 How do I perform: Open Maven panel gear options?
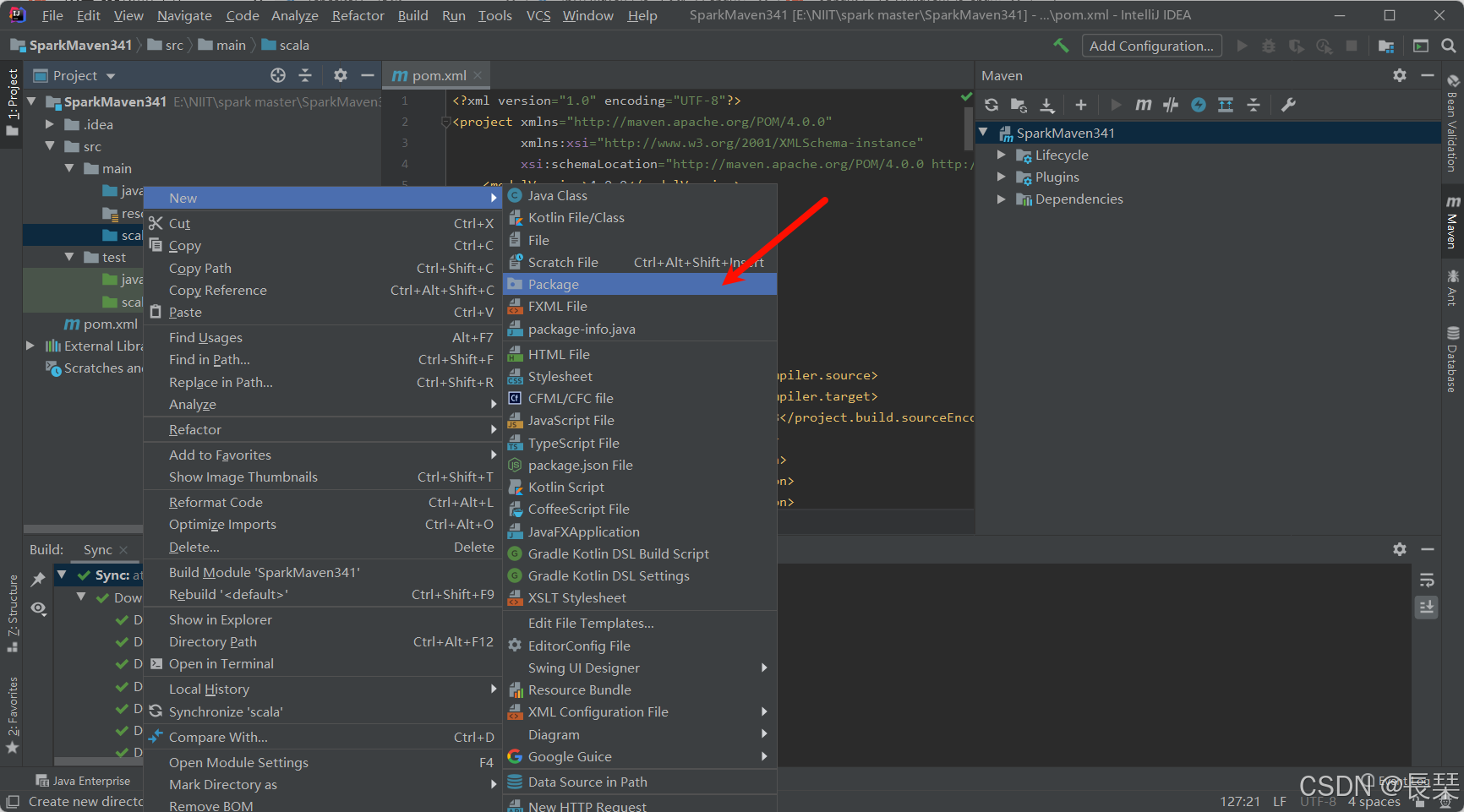1400,75
